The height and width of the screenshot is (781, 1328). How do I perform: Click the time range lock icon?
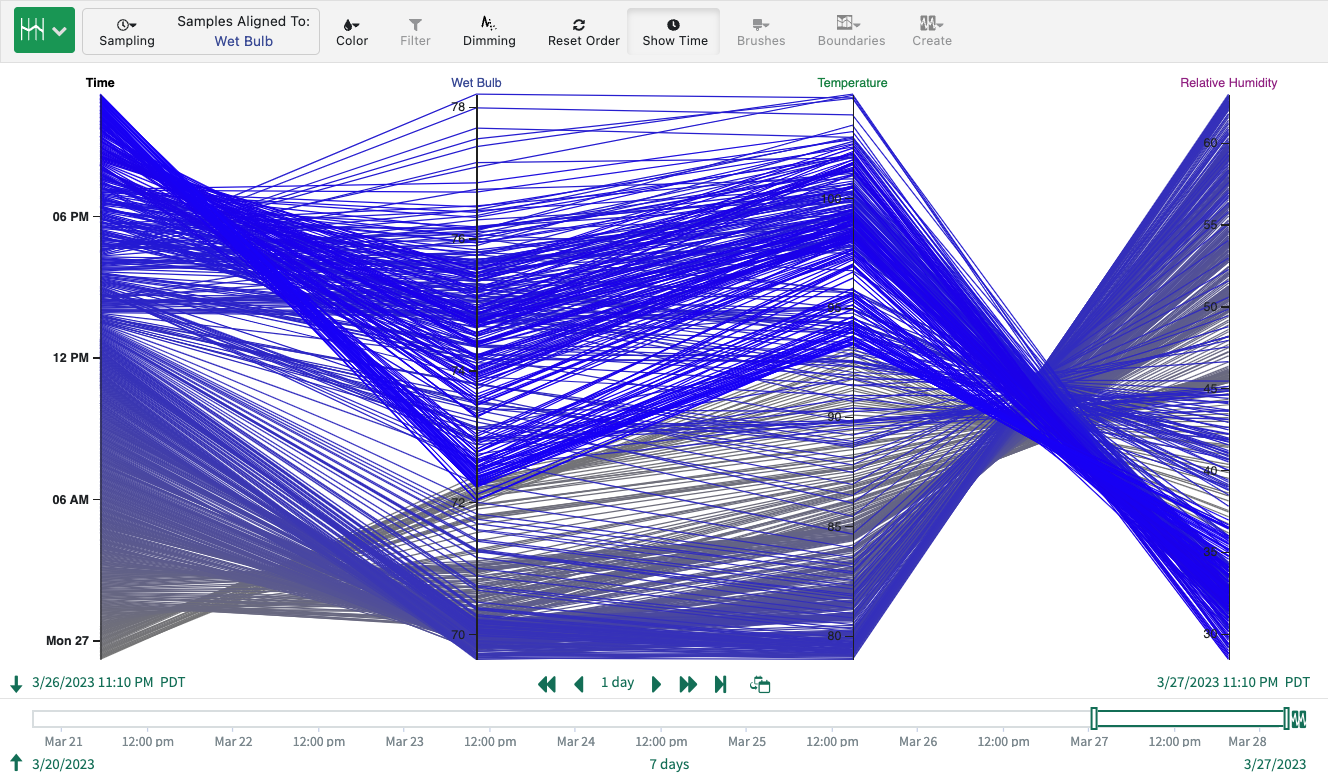click(760, 684)
